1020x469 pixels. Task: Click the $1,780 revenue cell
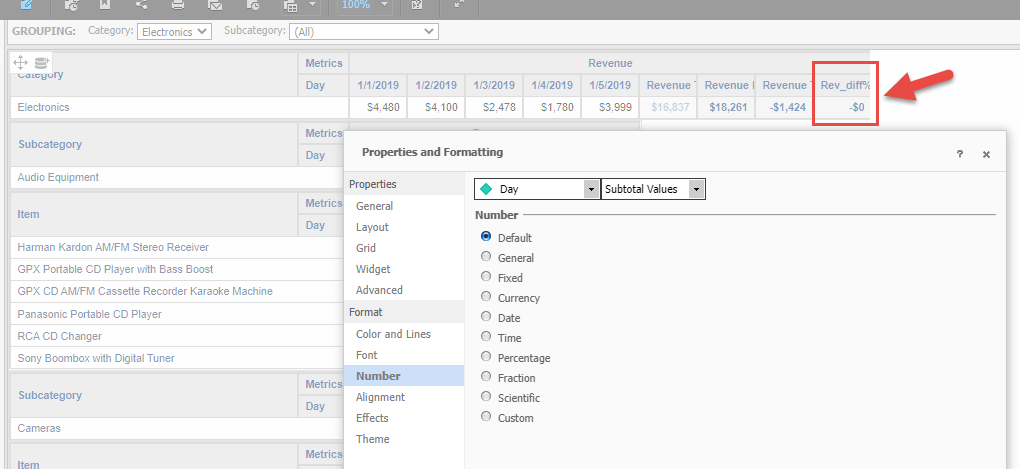click(x=552, y=107)
